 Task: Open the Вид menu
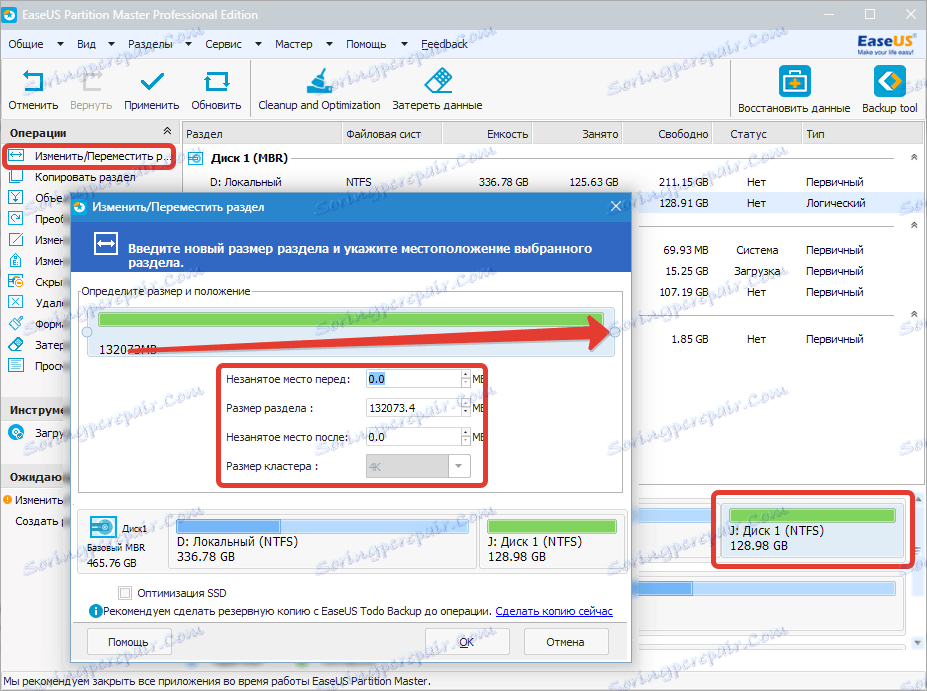point(86,44)
